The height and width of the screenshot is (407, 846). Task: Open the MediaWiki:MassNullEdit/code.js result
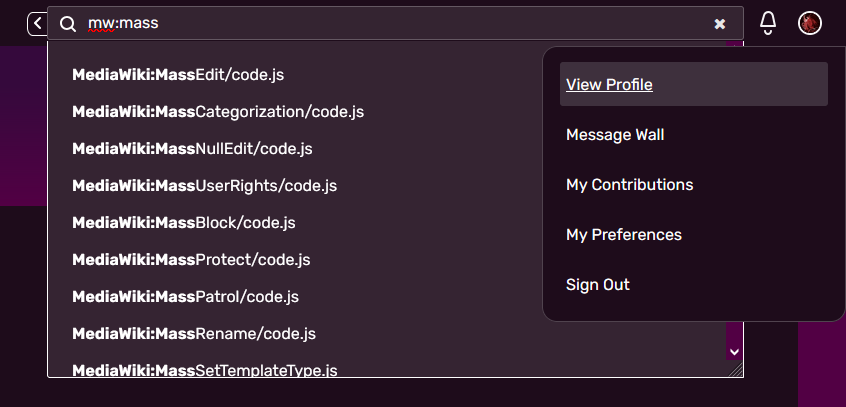click(192, 148)
